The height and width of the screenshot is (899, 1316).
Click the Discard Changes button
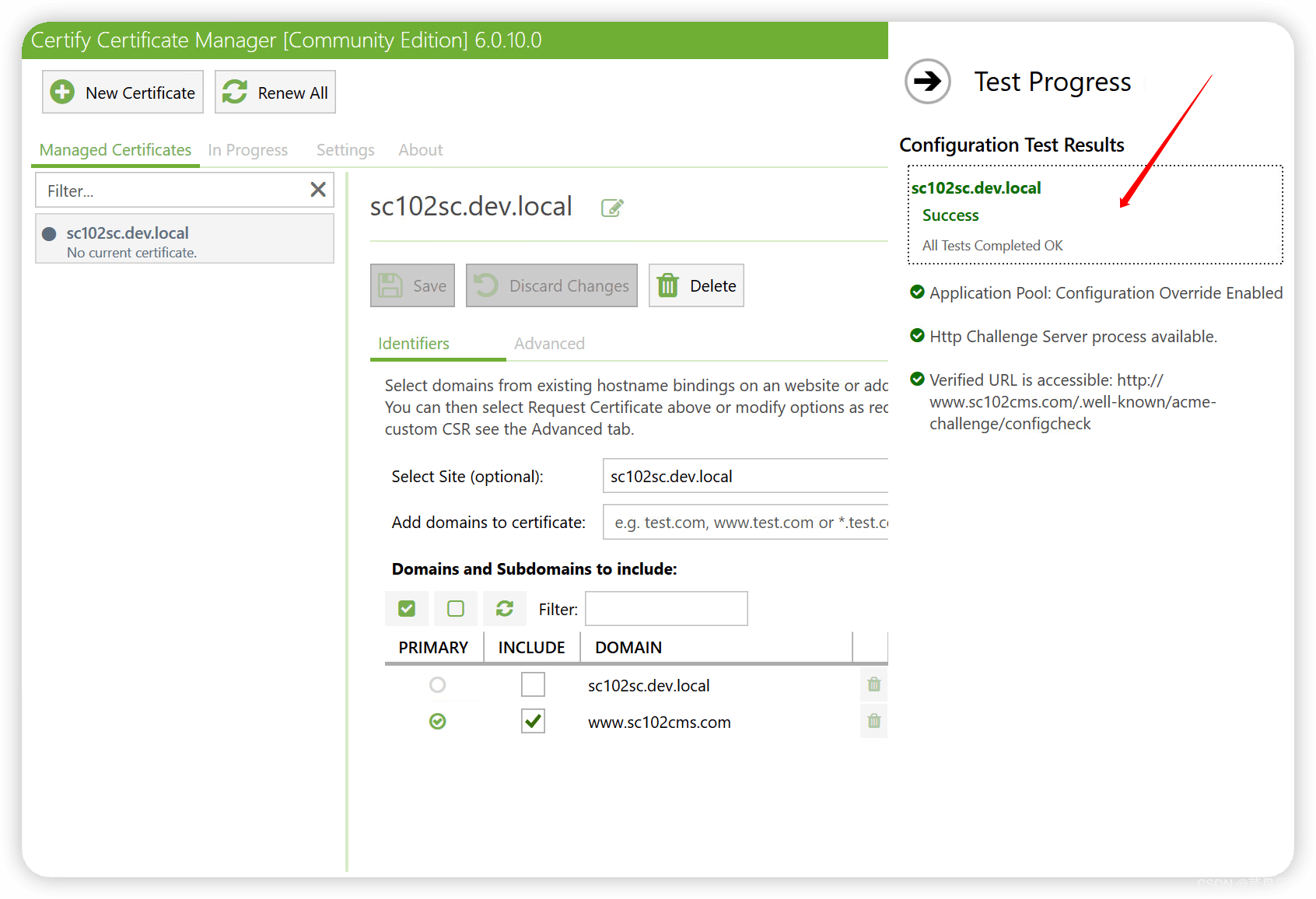pos(551,285)
